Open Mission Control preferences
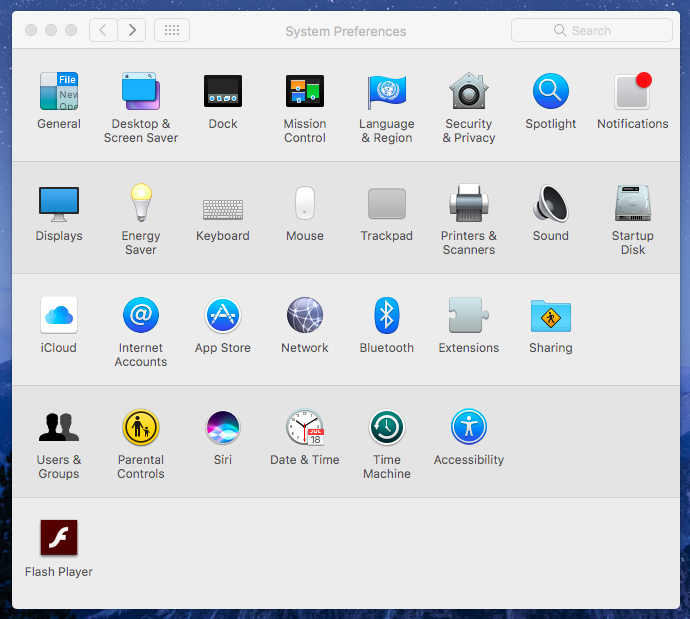The image size is (690, 619). coord(305,91)
